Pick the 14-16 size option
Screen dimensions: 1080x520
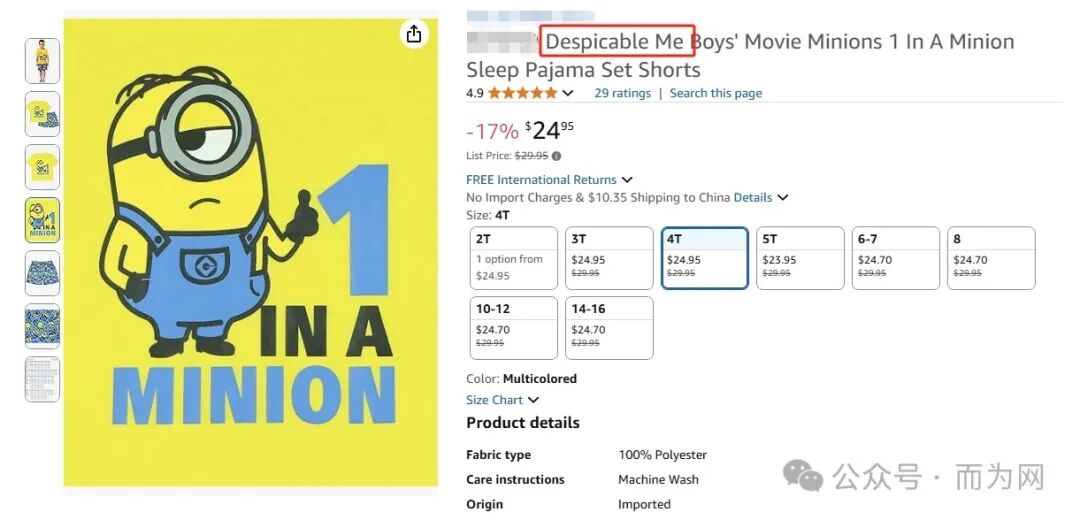coord(609,328)
